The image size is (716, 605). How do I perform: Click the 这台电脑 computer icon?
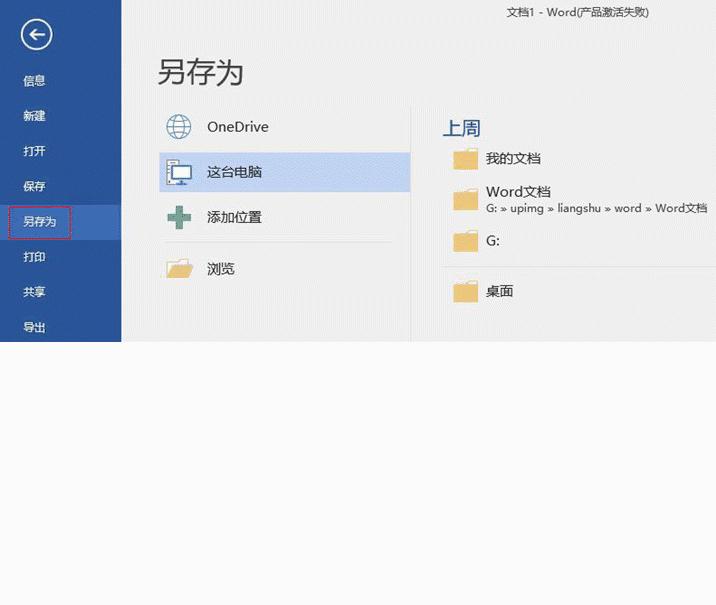pyautogui.click(x=179, y=172)
